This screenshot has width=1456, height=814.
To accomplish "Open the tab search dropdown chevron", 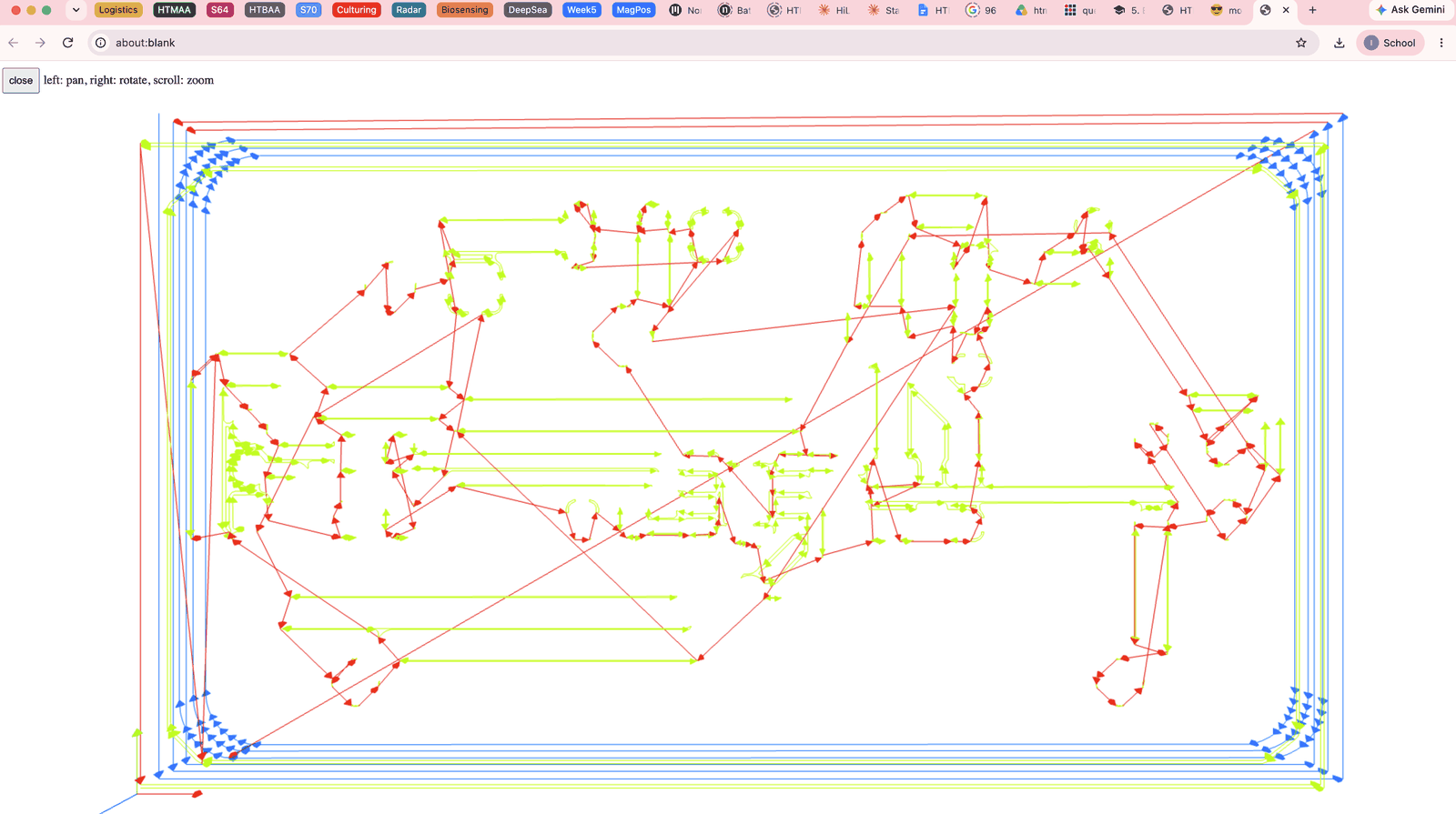I will [x=76, y=10].
